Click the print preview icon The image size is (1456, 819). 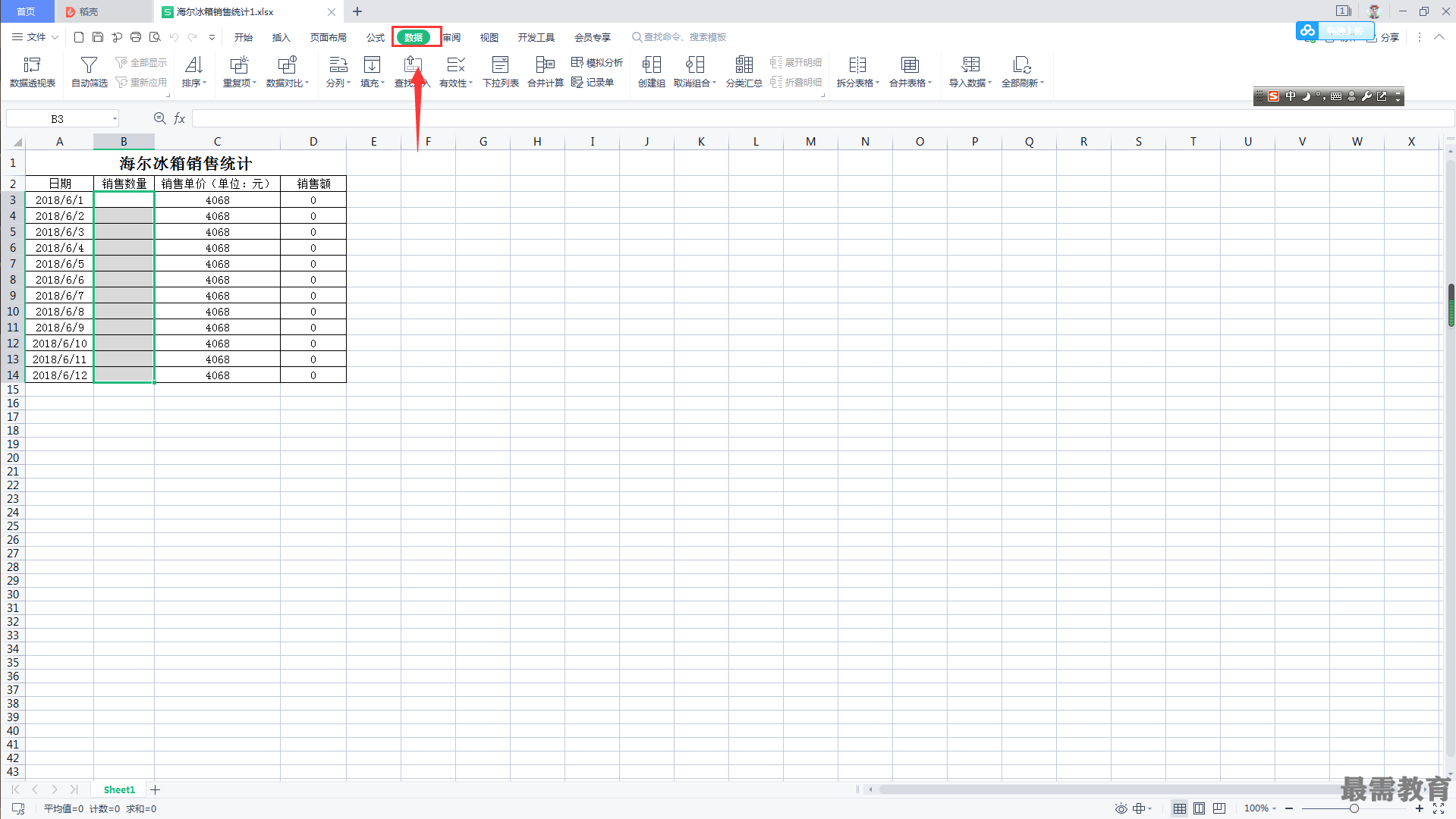coord(155,36)
